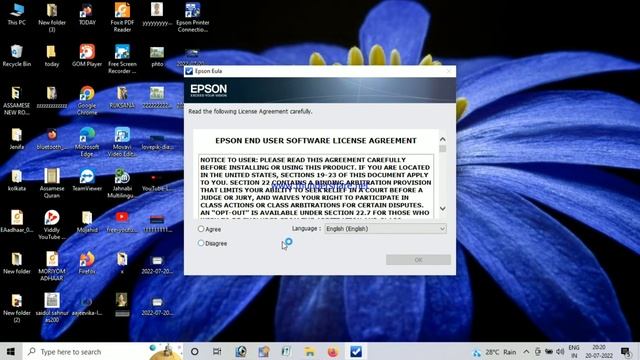The width and height of the screenshot is (640, 360).
Task: Open File Explorer from the taskbar
Action: [309, 351]
